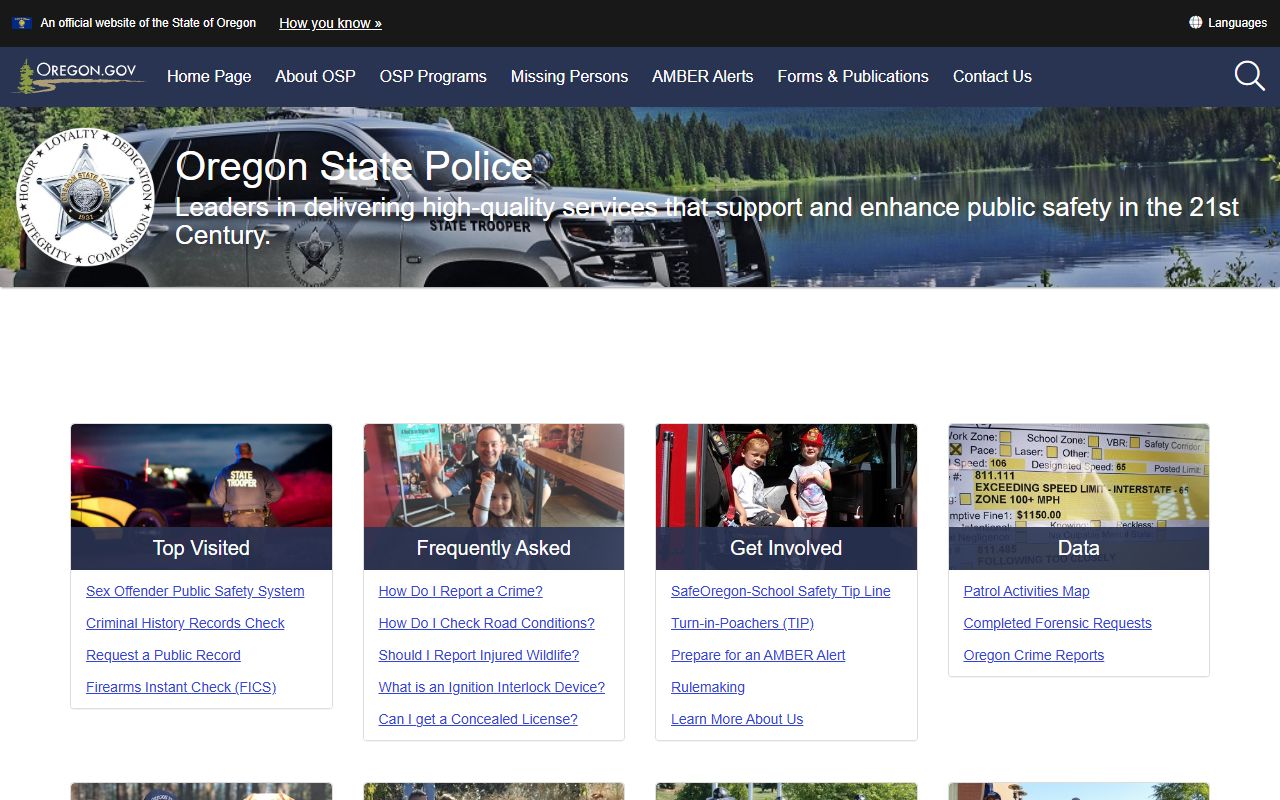Click the Oregon.gov logo
This screenshot has height=800, width=1280.
79,76
